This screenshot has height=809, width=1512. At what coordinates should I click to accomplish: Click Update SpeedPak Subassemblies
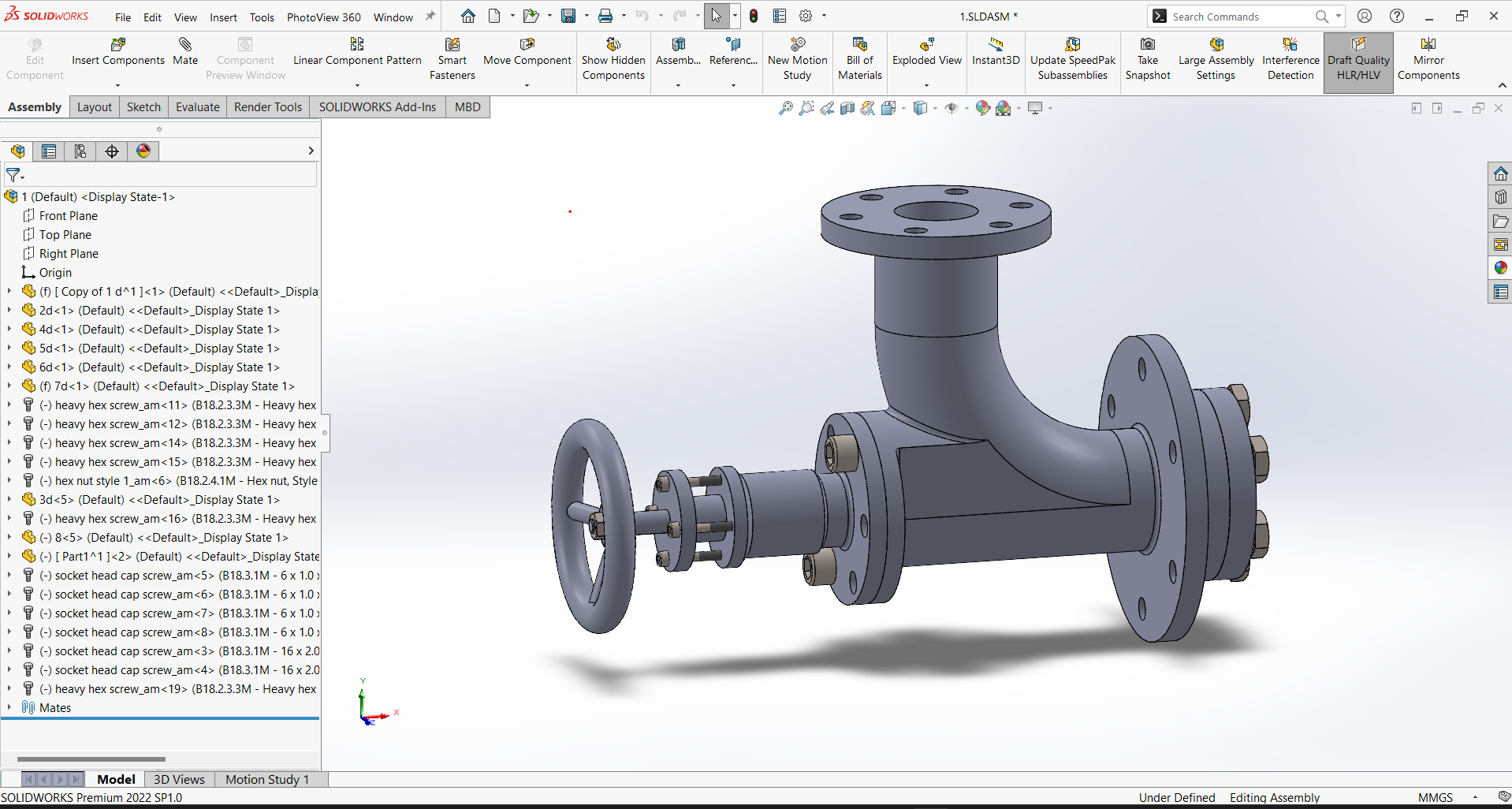click(x=1072, y=59)
